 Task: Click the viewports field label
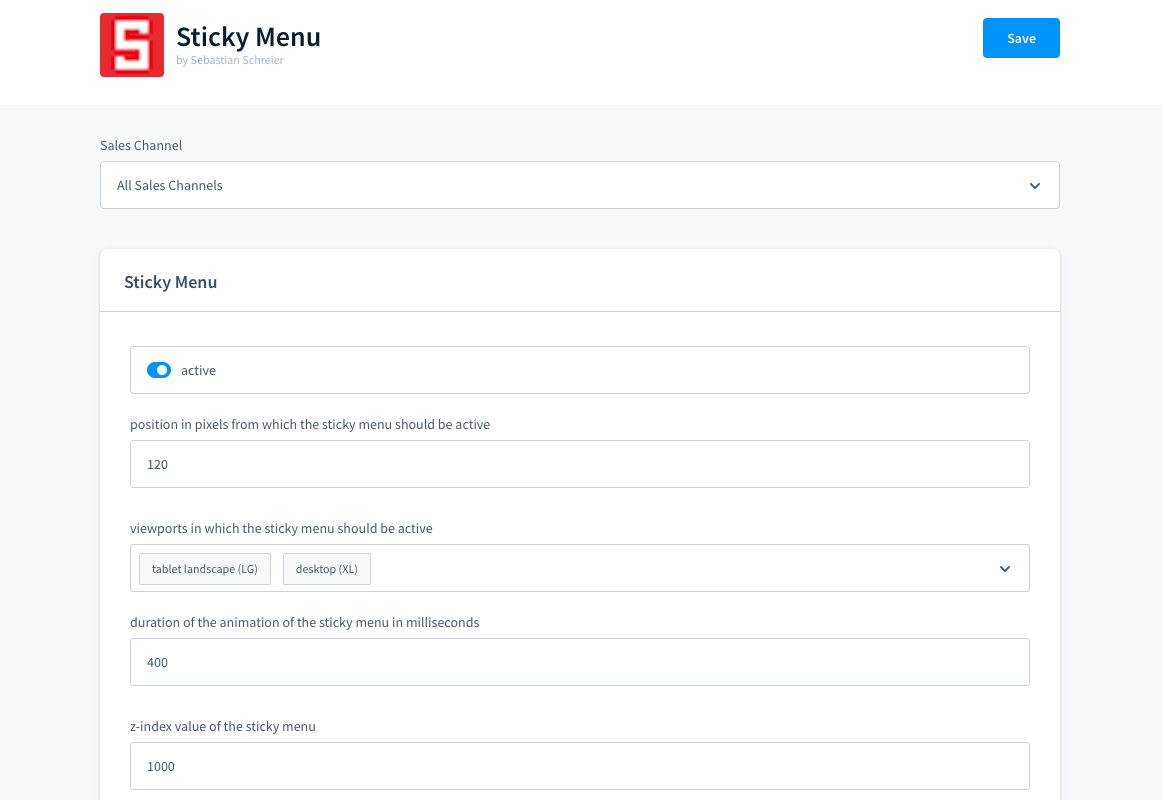point(281,528)
